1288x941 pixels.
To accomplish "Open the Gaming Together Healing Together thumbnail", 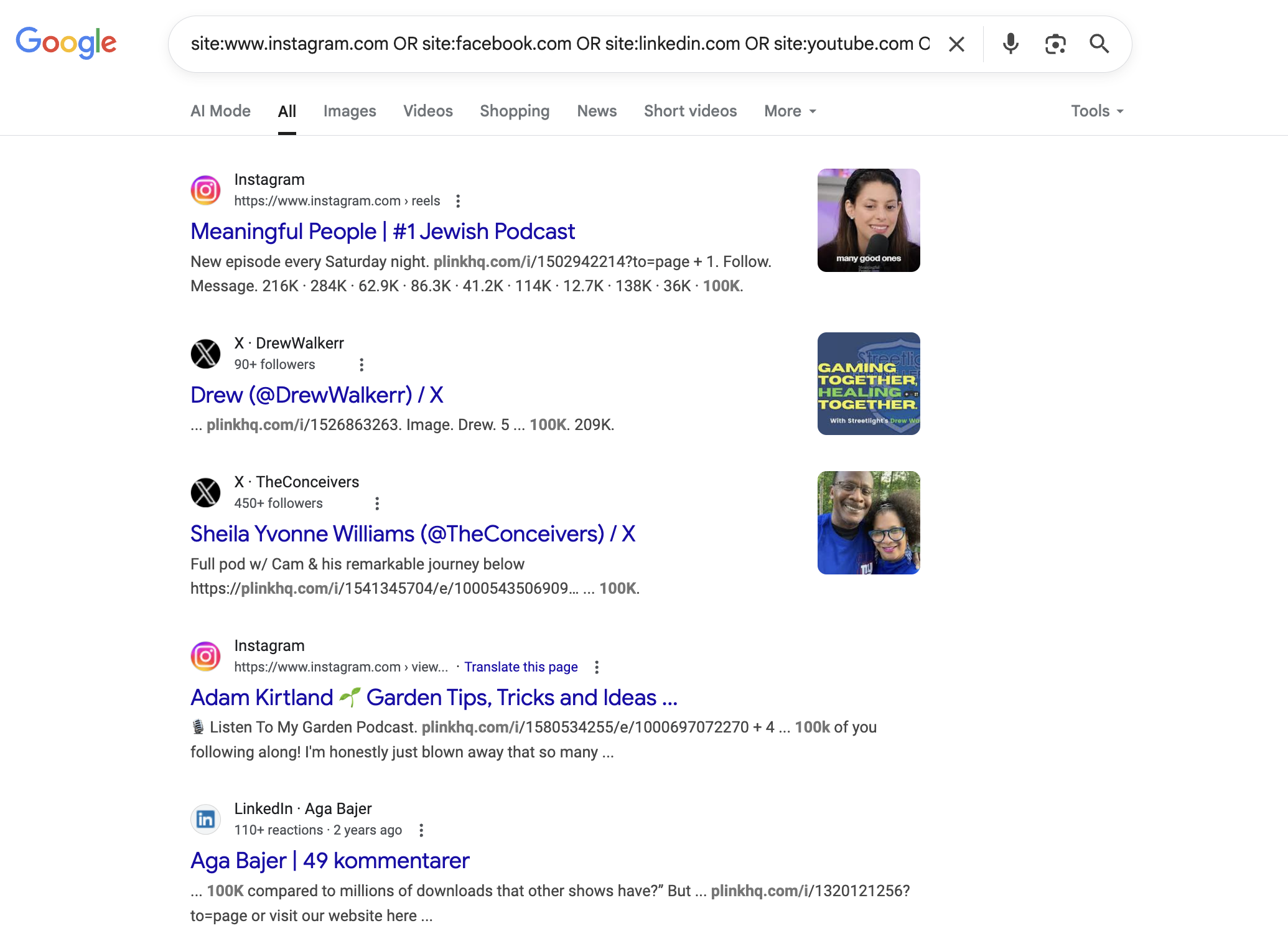I will pos(868,383).
